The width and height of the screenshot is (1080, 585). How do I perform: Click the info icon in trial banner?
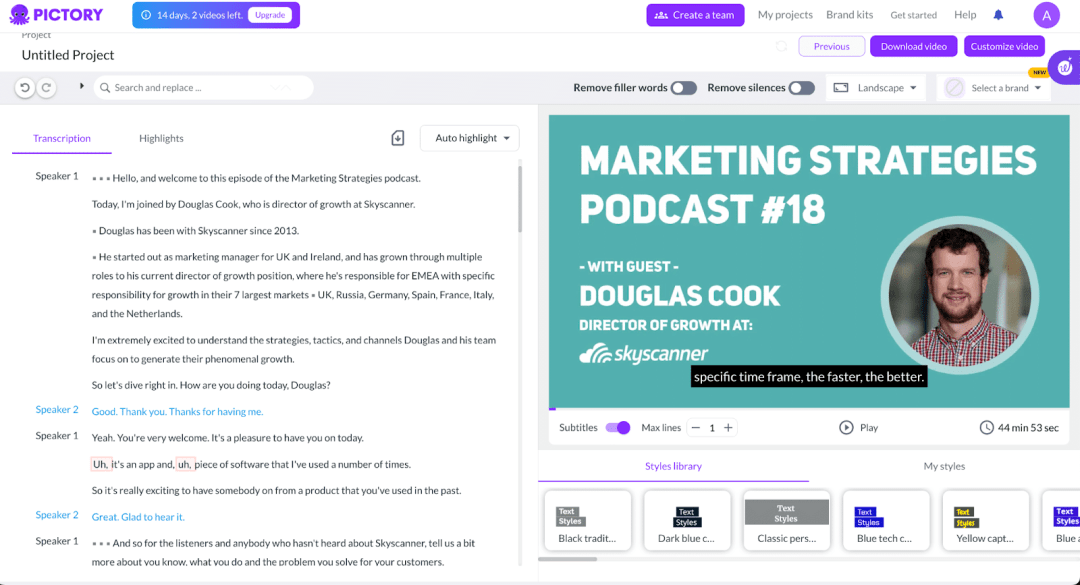[145, 15]
